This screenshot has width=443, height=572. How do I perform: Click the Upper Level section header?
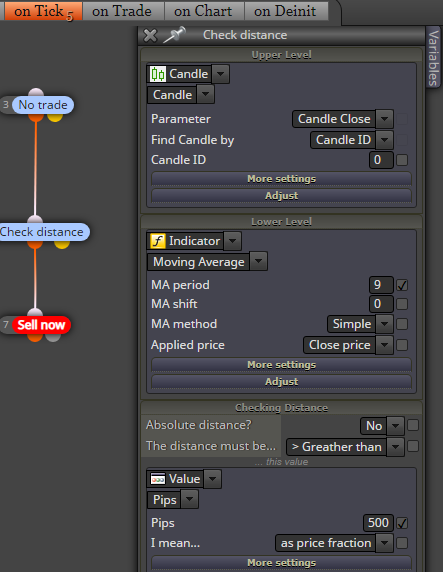tap(281, 55)
